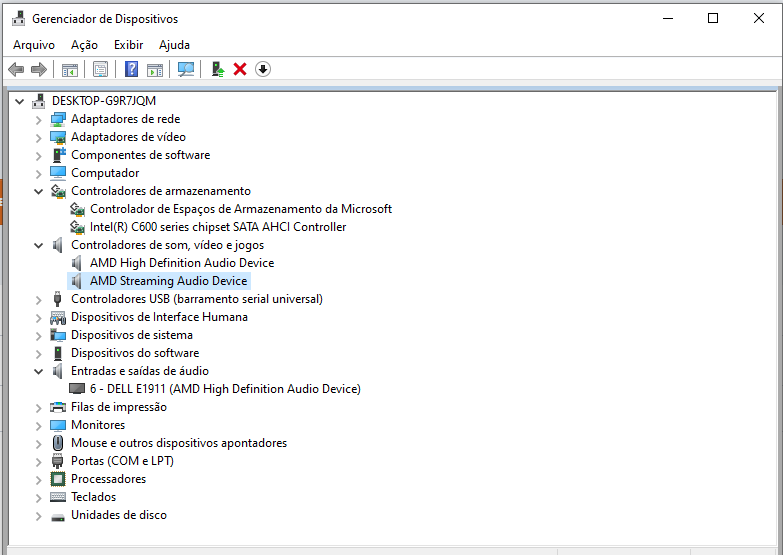Select AMD Streaming Audio Device

point(168,281)
